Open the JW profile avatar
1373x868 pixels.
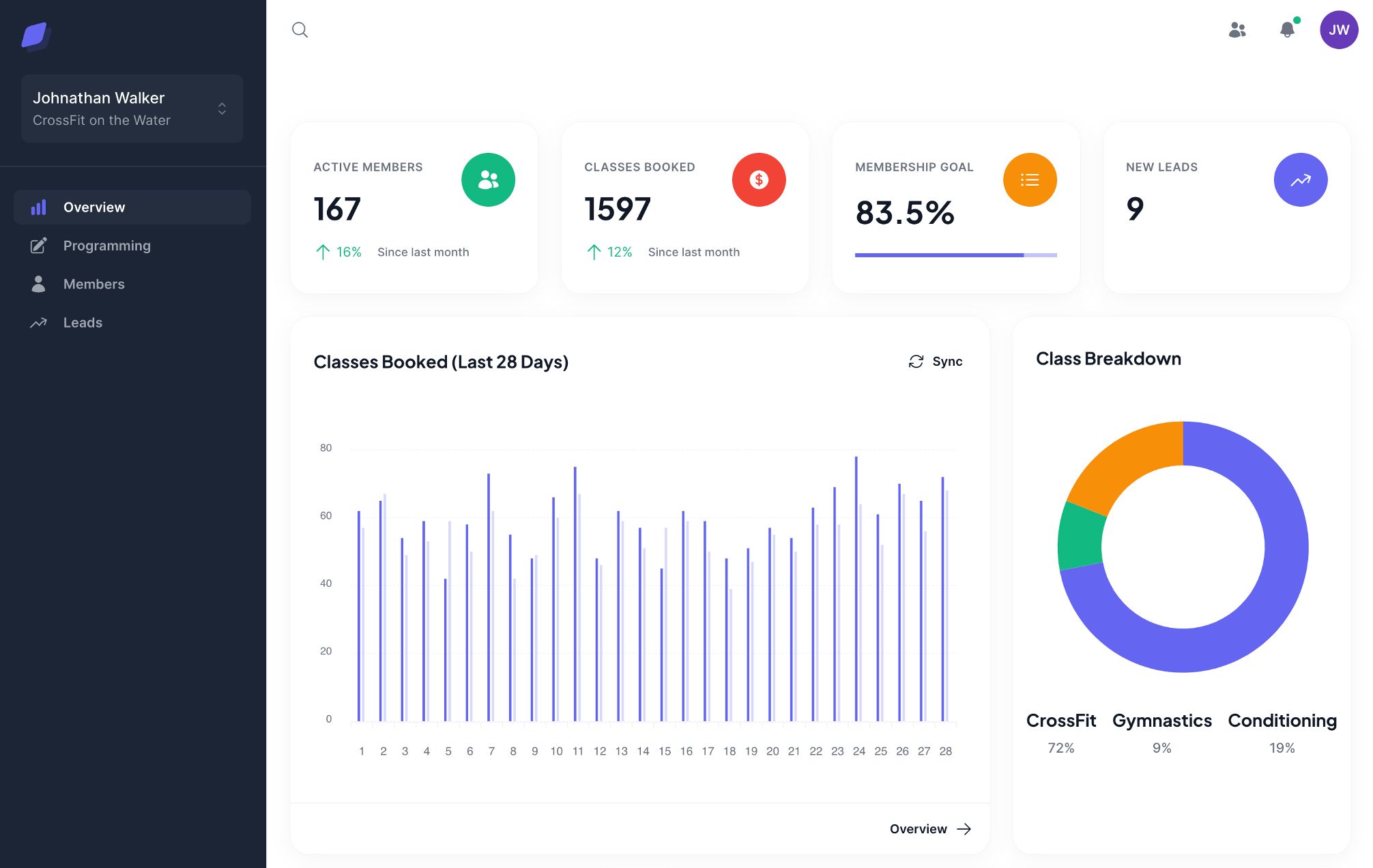point(1339,30)
